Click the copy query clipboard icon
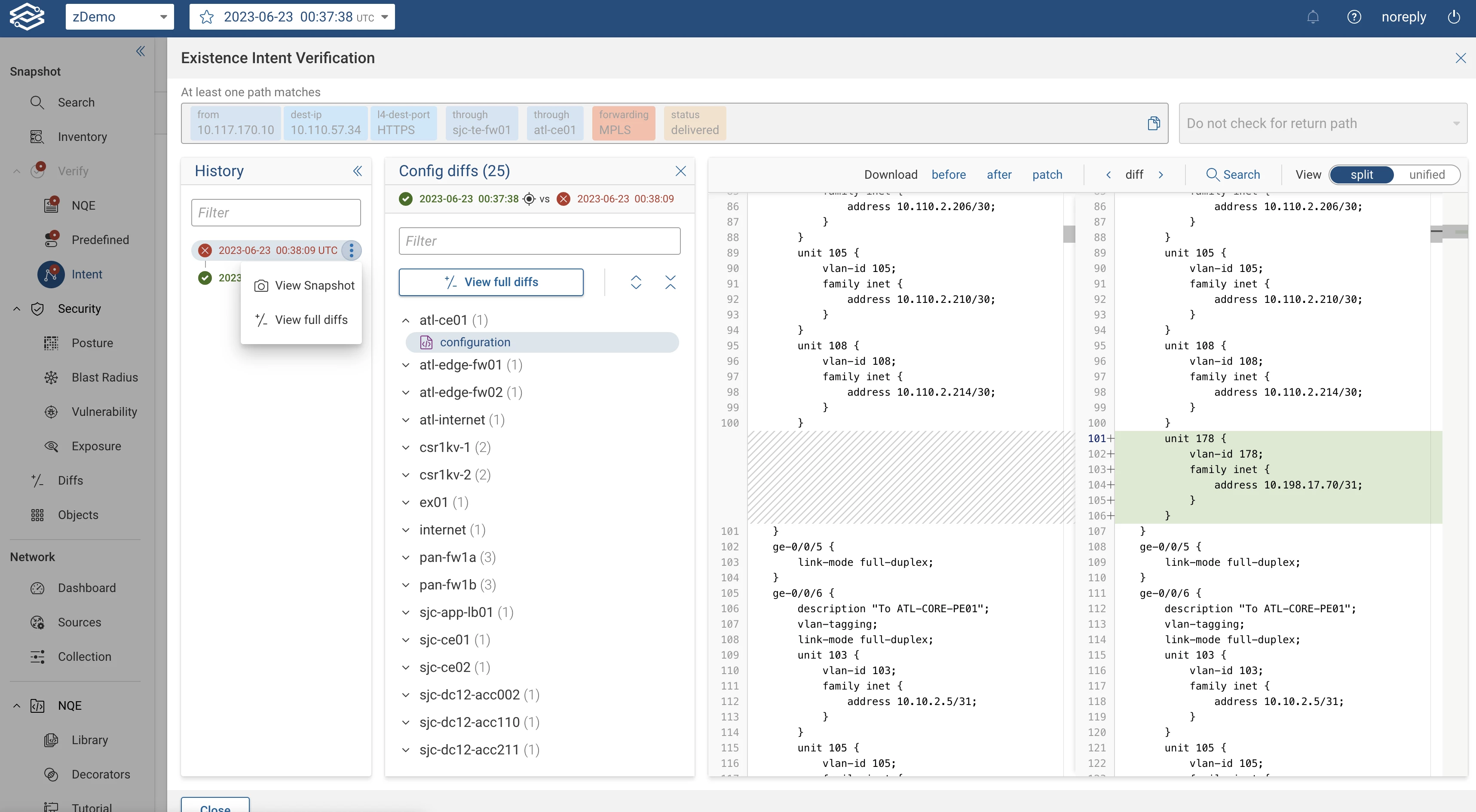The width and height of the screenshot is (1476, 812). coord(1153,123)
